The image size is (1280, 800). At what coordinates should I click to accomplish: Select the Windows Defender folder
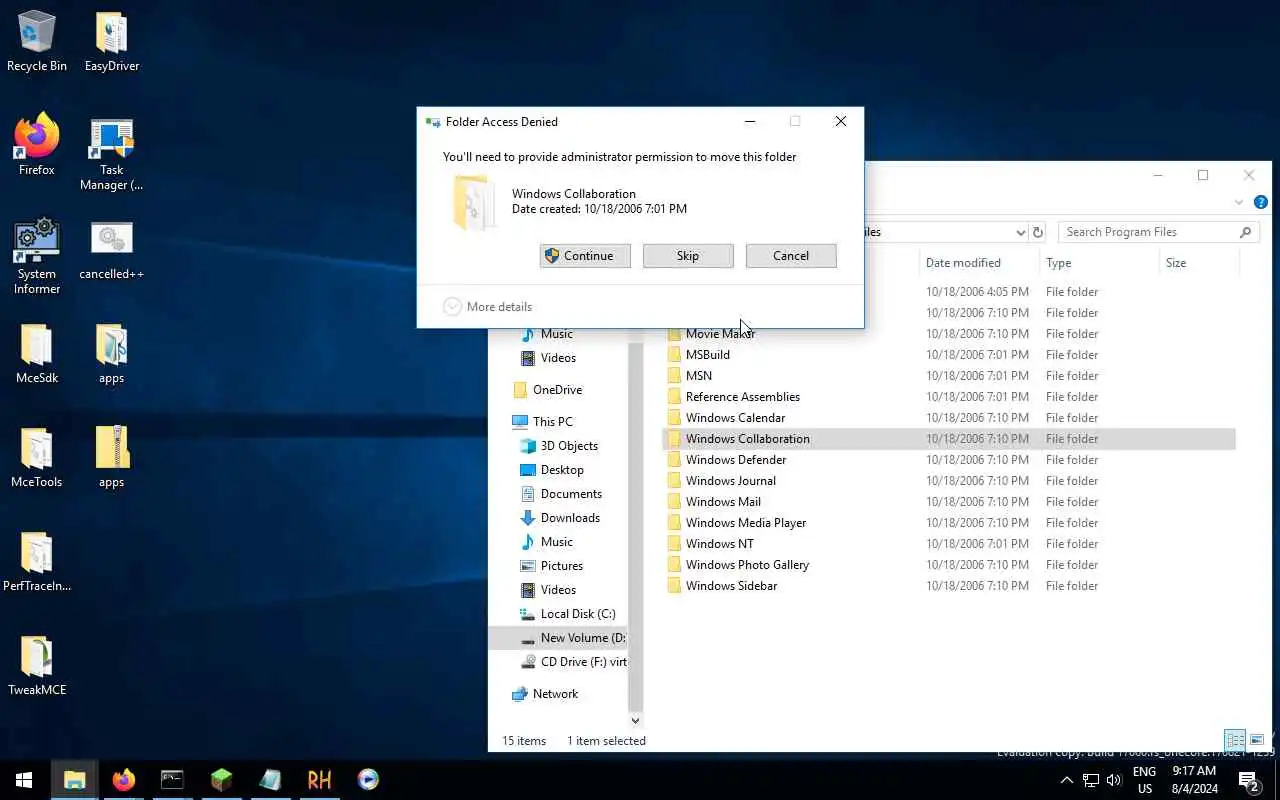(x=736, y=460)
